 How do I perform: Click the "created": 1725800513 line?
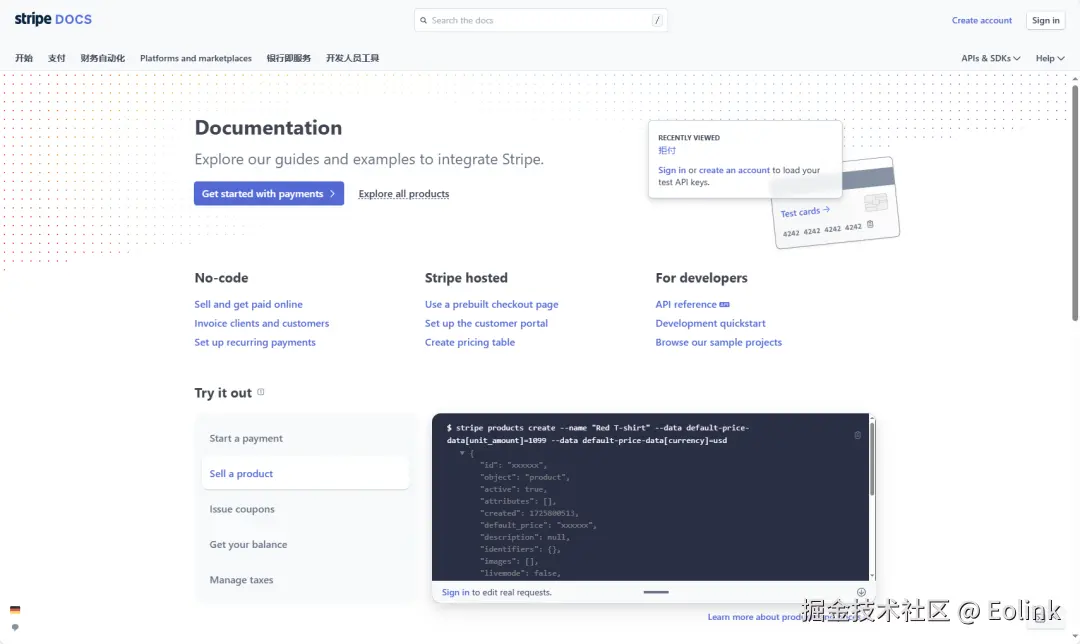[x=529, y=513]
